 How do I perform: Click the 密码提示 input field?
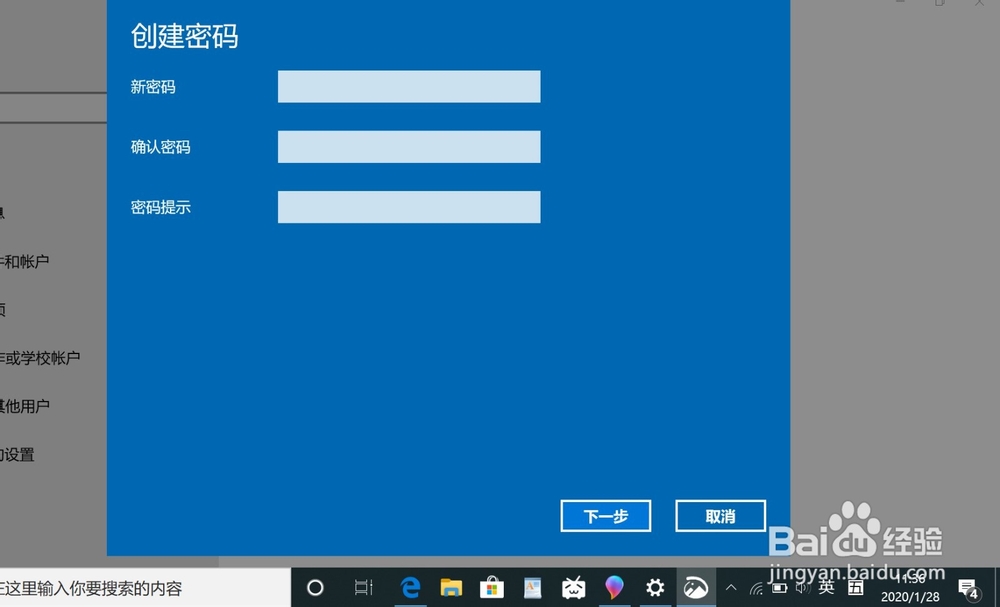[408, 207]
